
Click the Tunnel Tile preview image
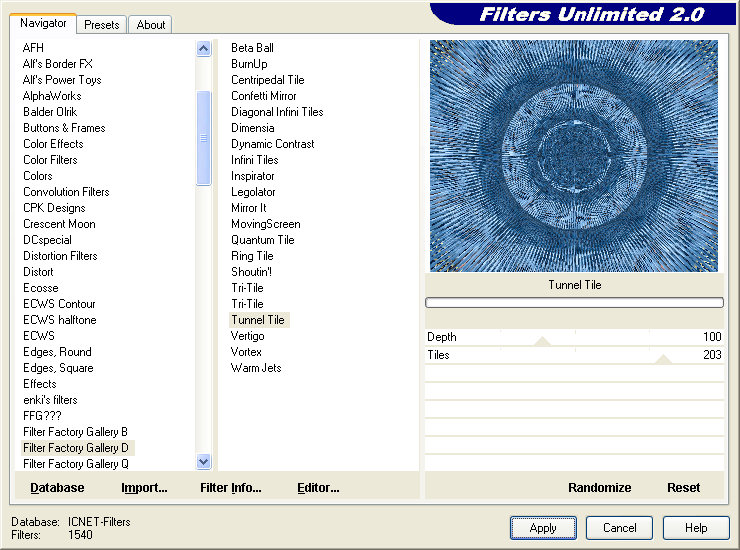[574, 156]
